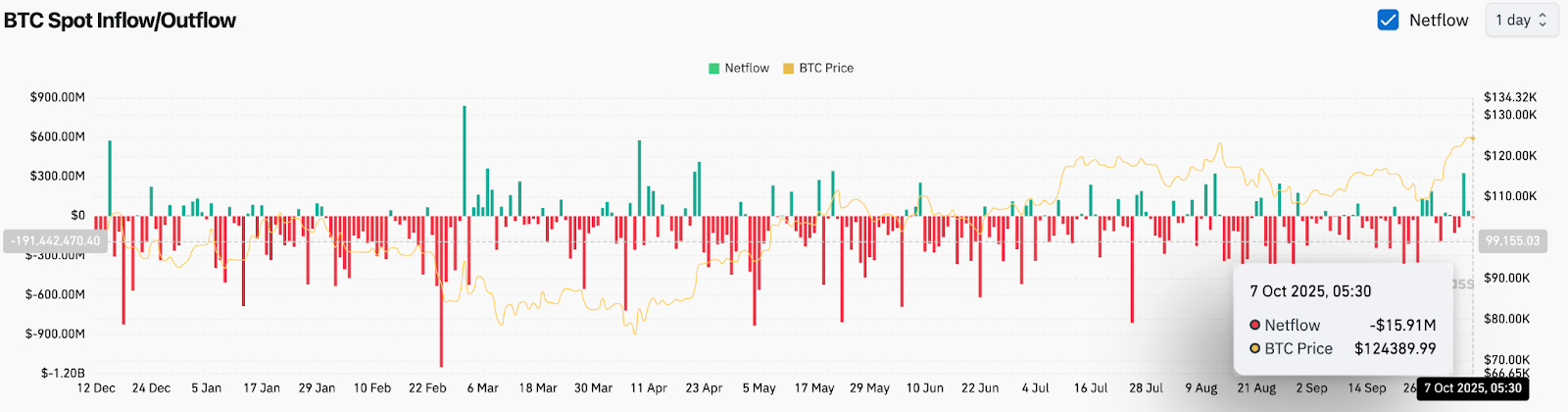Open the 1 day interval dropdown
Image resolution: width=1568 pixels, height=412 pixels.
coord(1521,20)
